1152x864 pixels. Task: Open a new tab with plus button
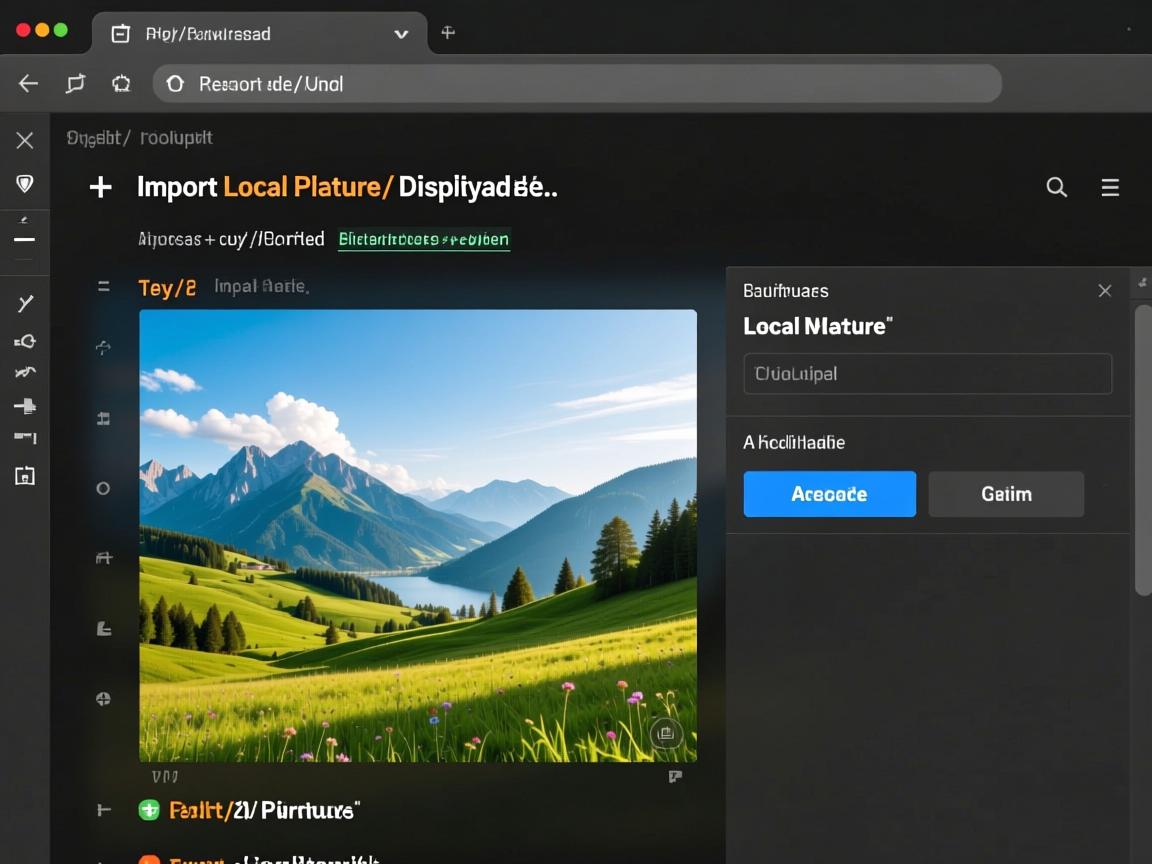tap(448, 33)
